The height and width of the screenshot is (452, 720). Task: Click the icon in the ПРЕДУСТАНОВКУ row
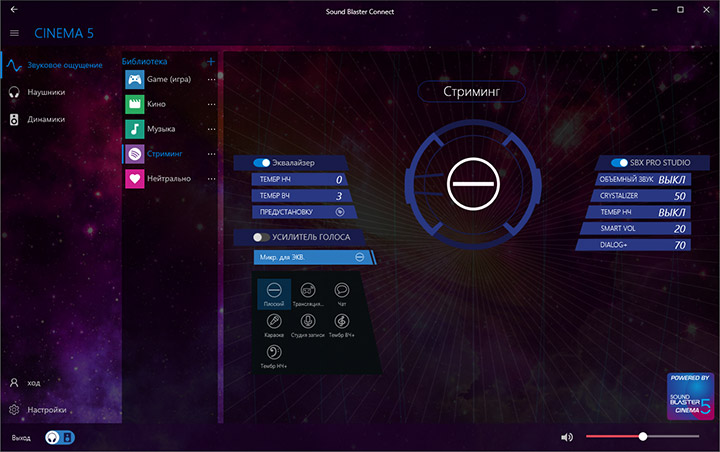tap(340, 212)
